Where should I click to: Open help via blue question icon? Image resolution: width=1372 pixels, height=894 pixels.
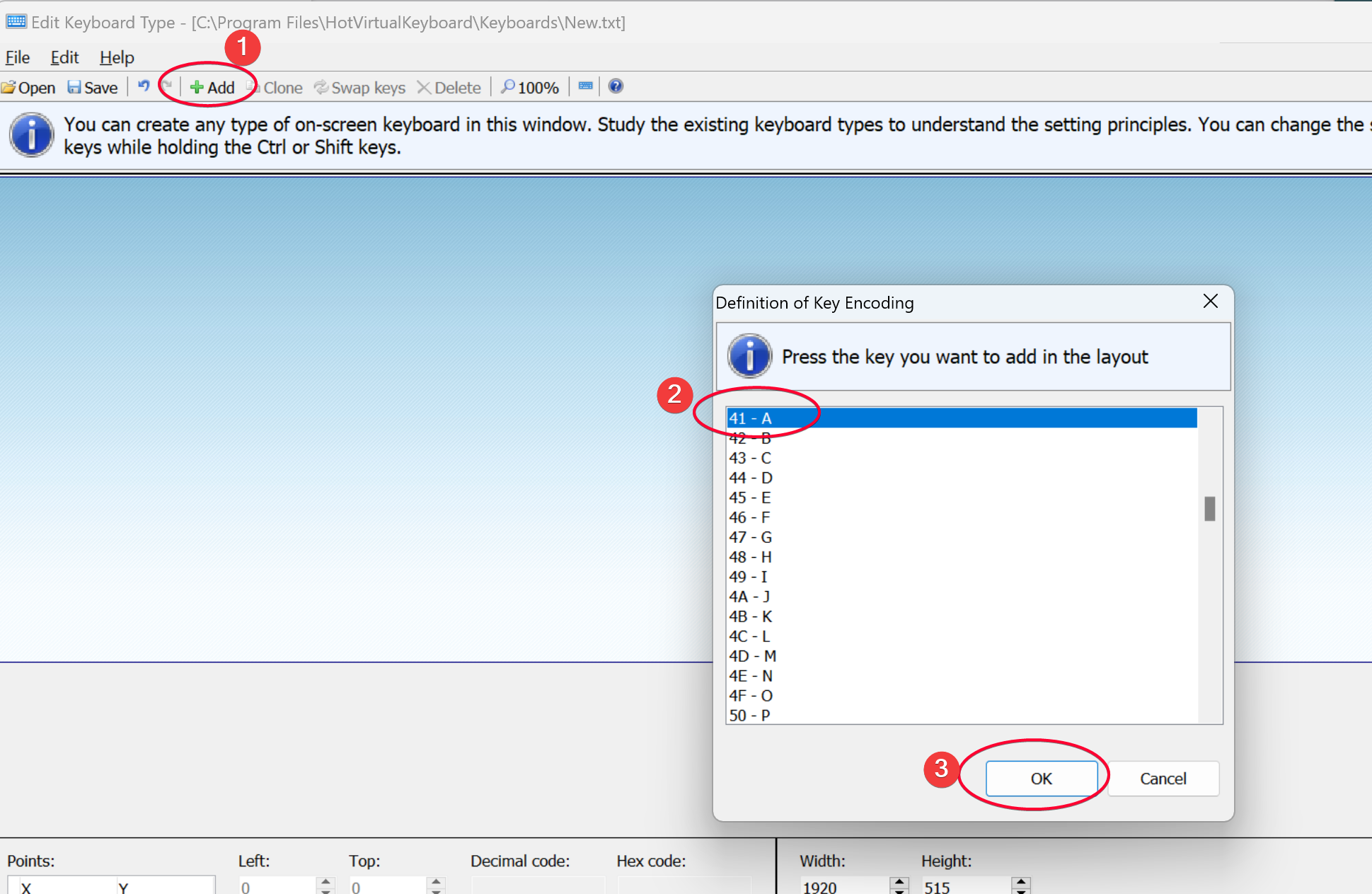coord(616,86)
